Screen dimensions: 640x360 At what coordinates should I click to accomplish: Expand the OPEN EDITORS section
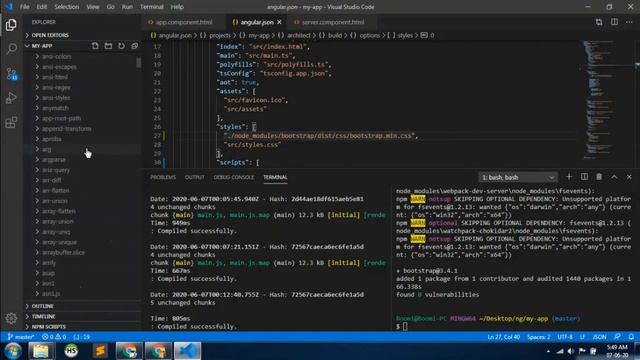click(82, 35)
